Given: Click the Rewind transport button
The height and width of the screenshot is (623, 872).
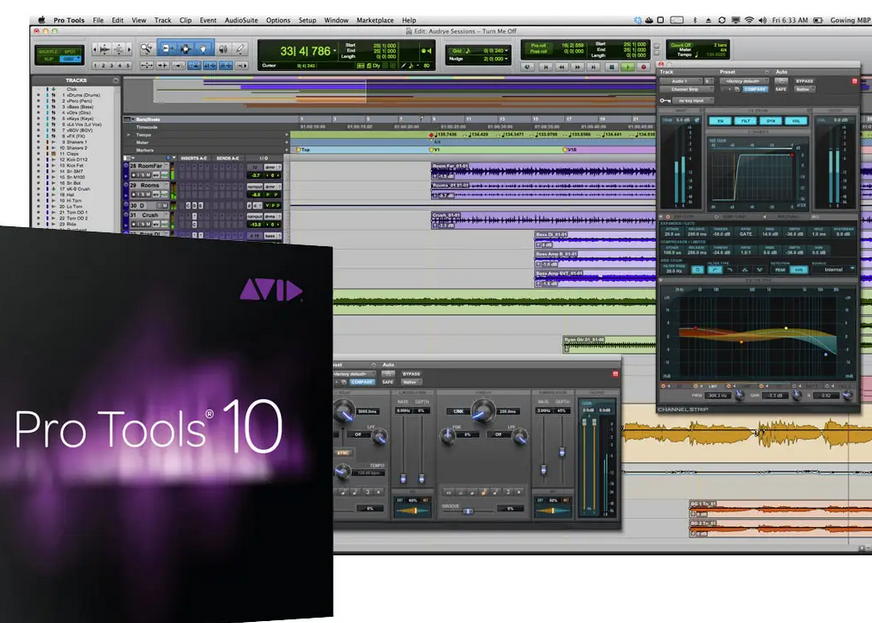Looking at the screenshot, I should pos(562,67).
